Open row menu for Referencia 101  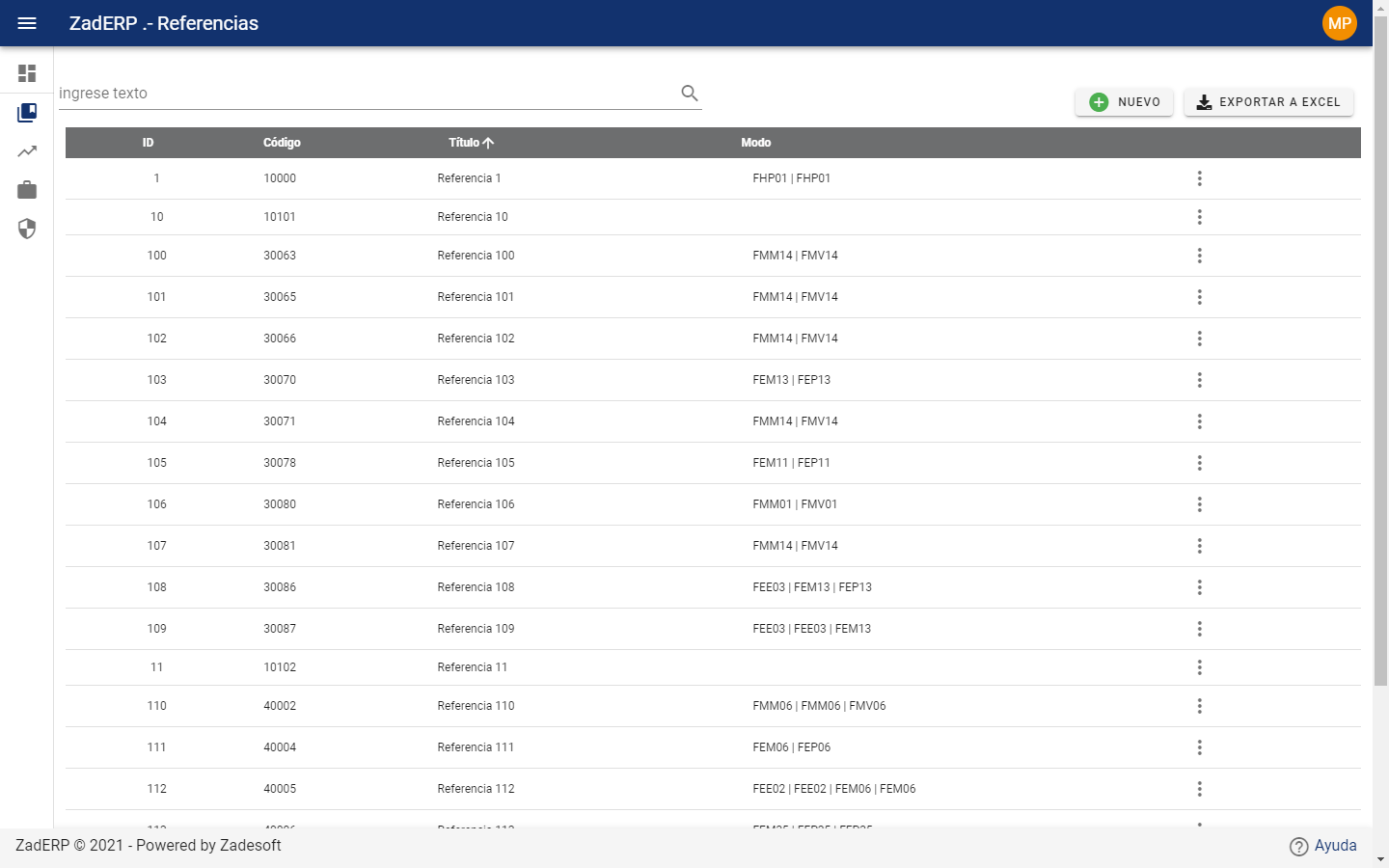[x=1200, y=297]
